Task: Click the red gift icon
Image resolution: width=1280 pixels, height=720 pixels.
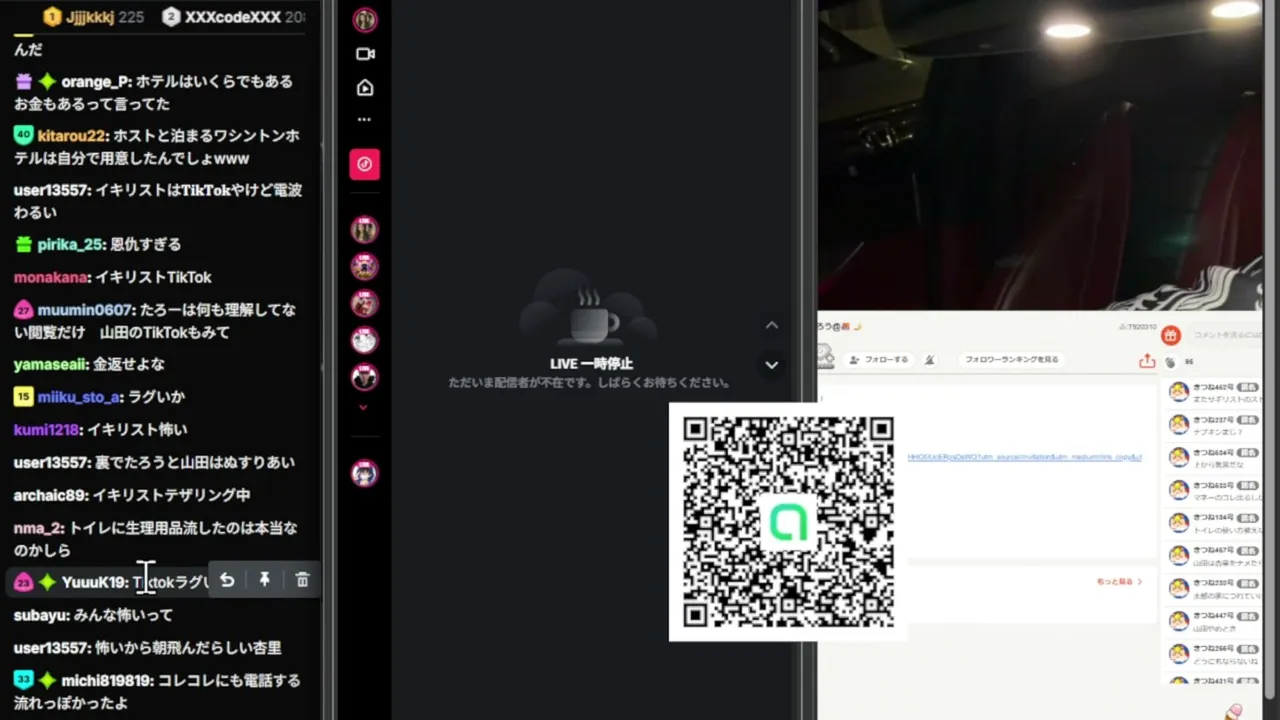Action: coord(1170,335)
